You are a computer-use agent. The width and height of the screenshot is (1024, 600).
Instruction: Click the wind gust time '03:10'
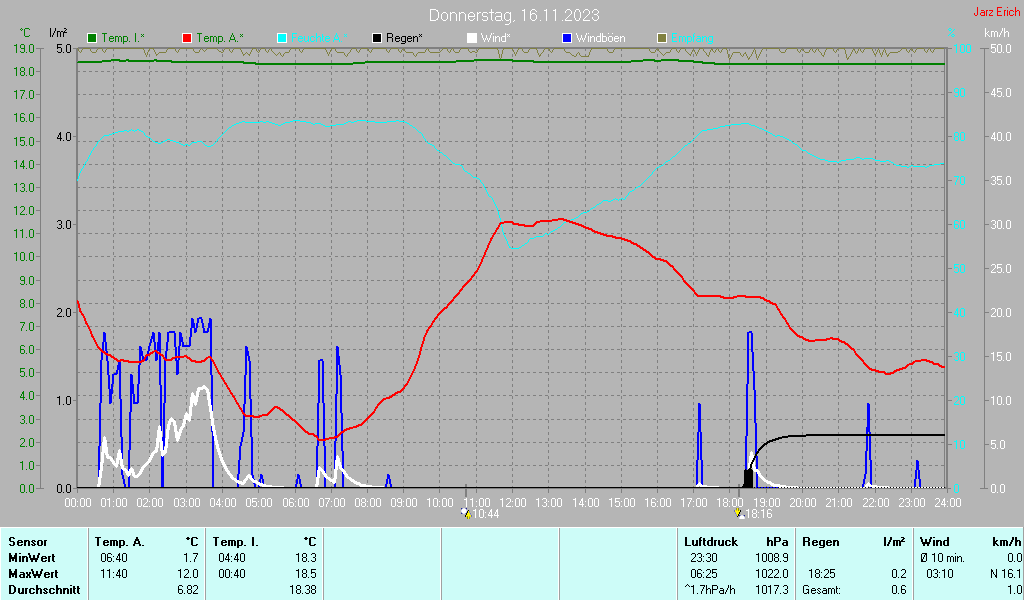pos(940,574)
